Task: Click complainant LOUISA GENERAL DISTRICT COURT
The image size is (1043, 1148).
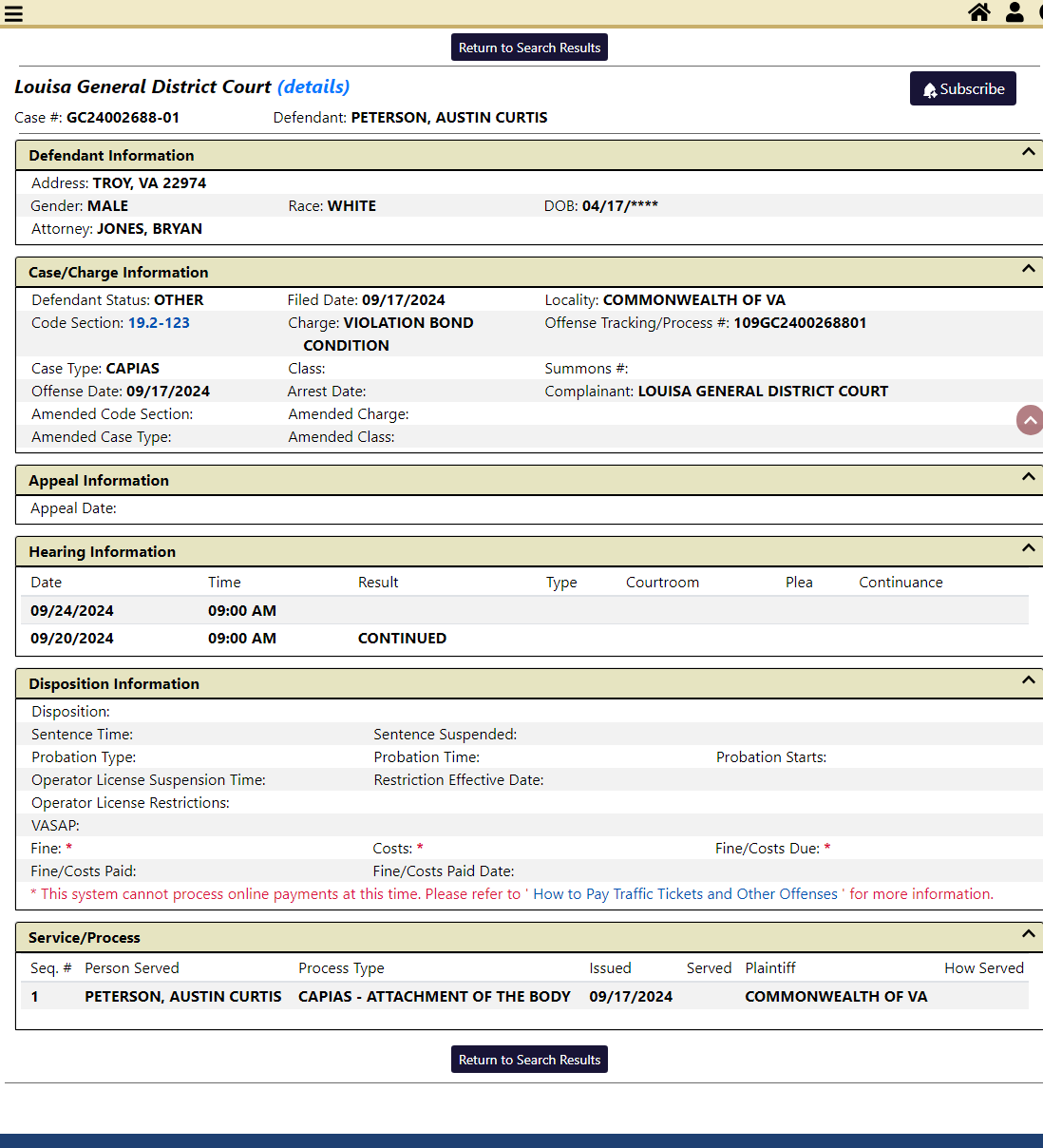Action: click(x=763, y=392)
